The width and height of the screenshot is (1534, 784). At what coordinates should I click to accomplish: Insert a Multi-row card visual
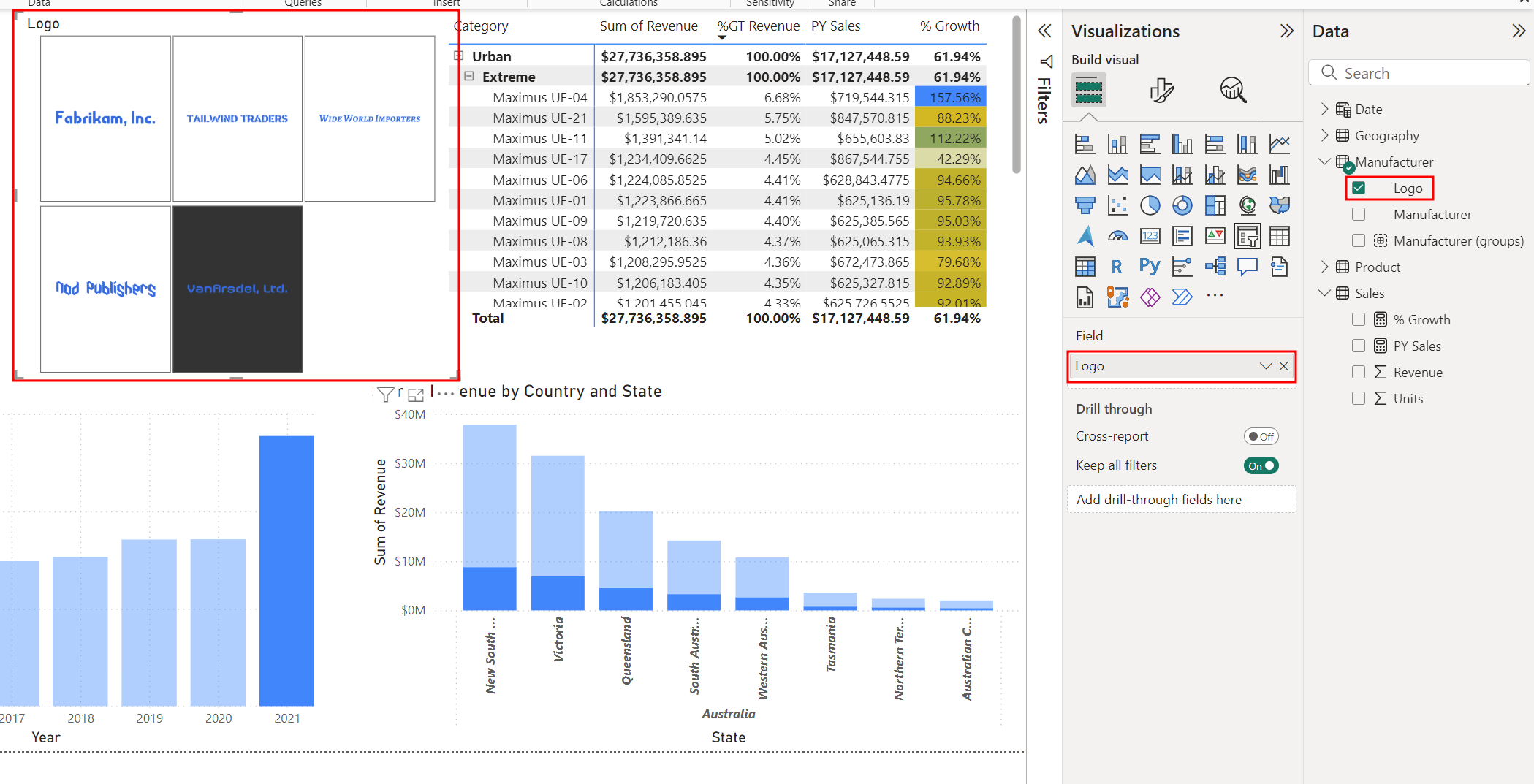point(1182,236)
